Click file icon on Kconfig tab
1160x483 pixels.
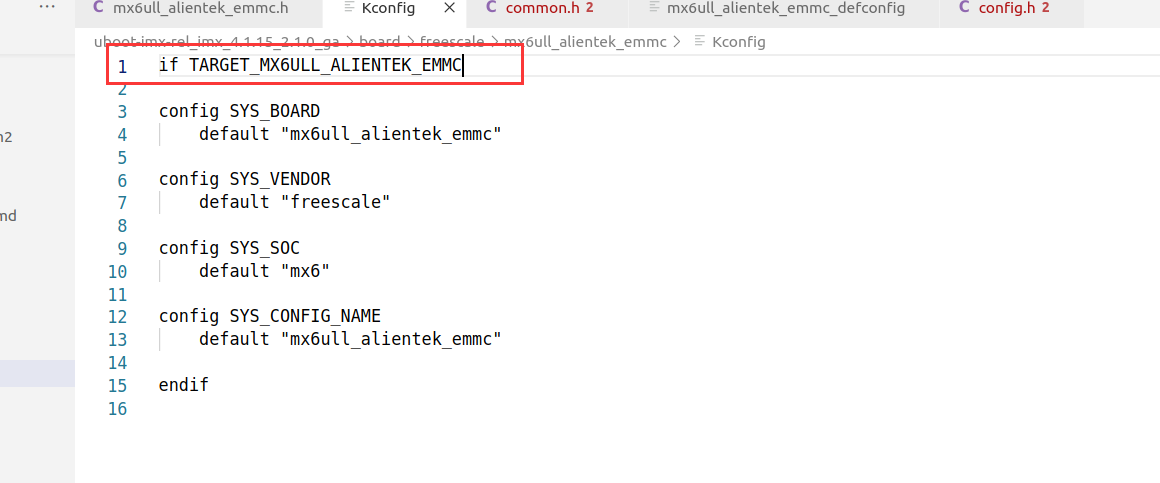pyautogui.click(x=349, y=9)
